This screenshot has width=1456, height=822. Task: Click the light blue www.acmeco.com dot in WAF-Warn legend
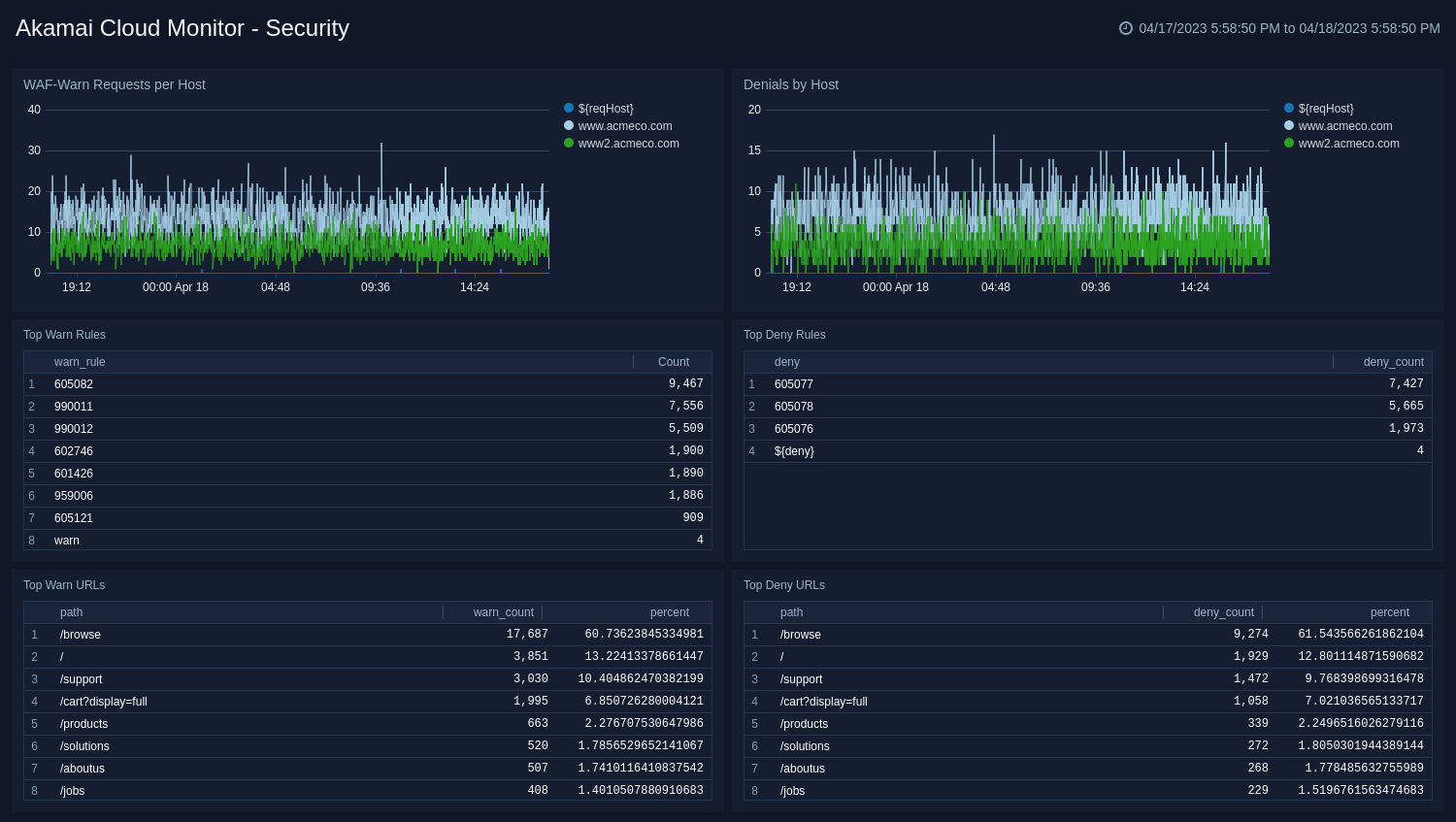569,125
